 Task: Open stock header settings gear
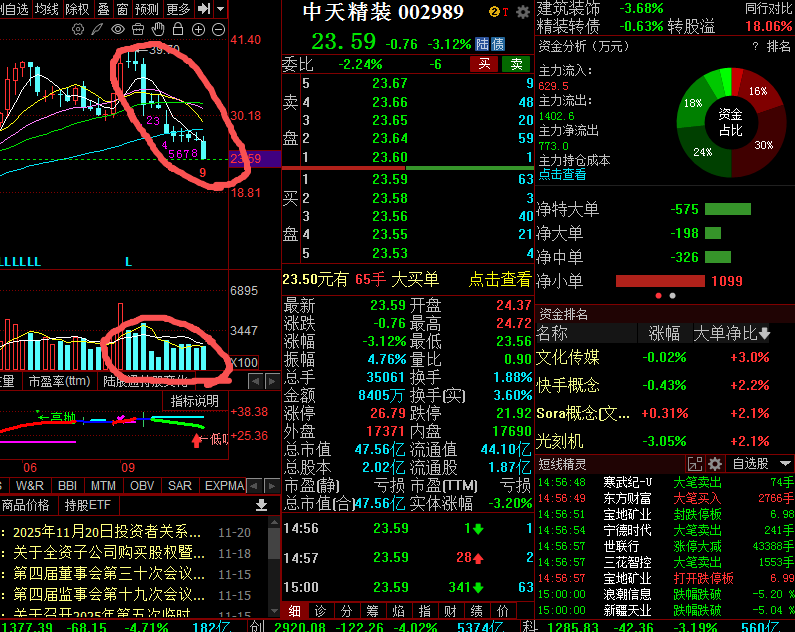click(523, 12)
